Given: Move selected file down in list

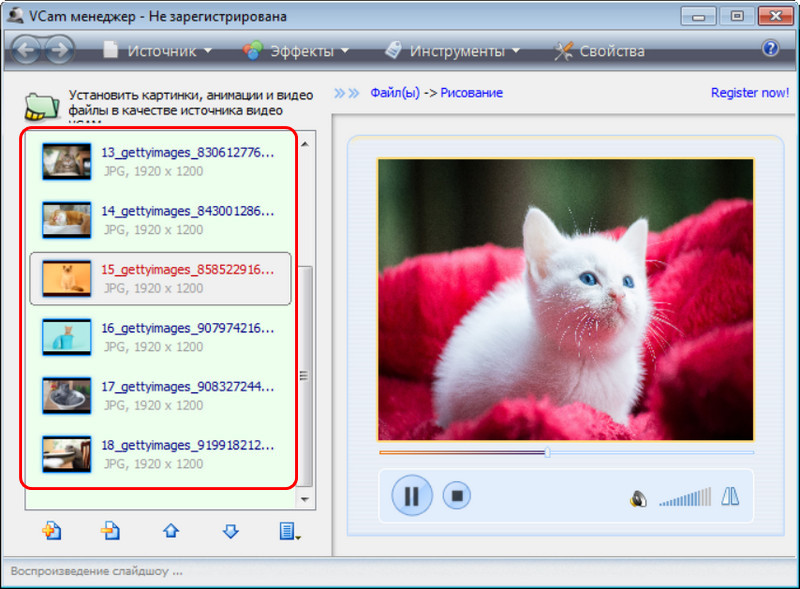Looking at the screenshot, I should pos(231,531).
